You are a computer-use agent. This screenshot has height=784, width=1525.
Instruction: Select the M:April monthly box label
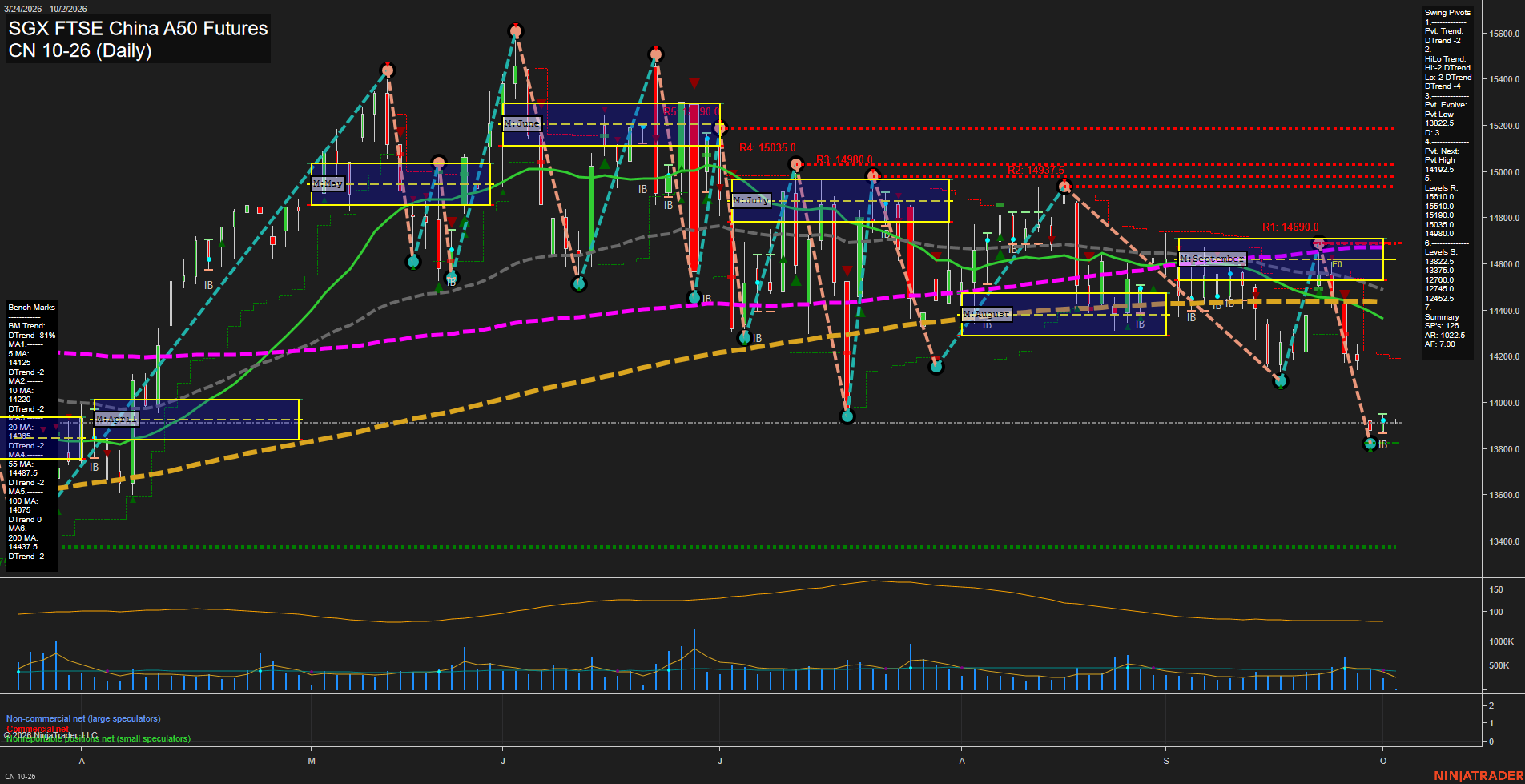(117, 420)
